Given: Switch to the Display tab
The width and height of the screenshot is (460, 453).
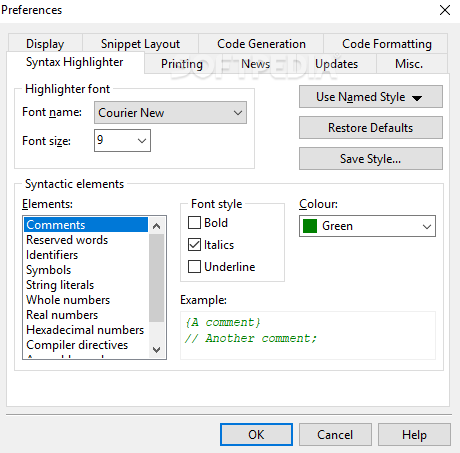Looking at the screenshot, I should click(45, 44).
